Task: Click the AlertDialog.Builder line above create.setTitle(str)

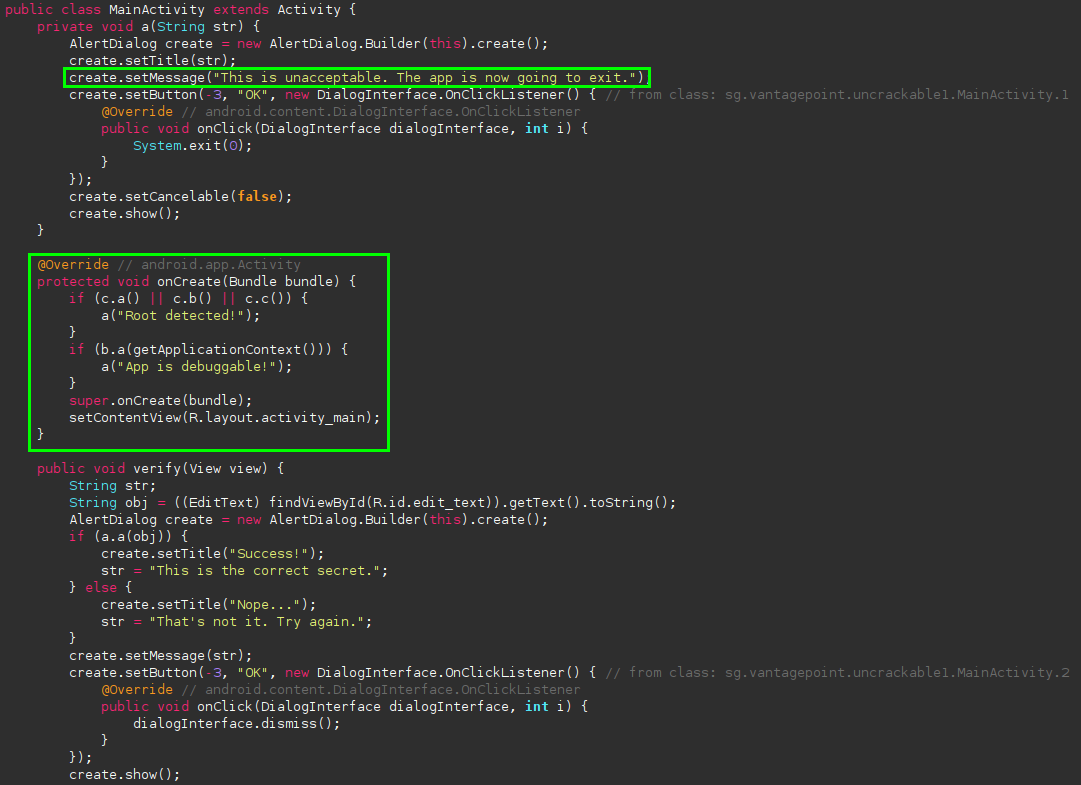Action: coord(308,43)
